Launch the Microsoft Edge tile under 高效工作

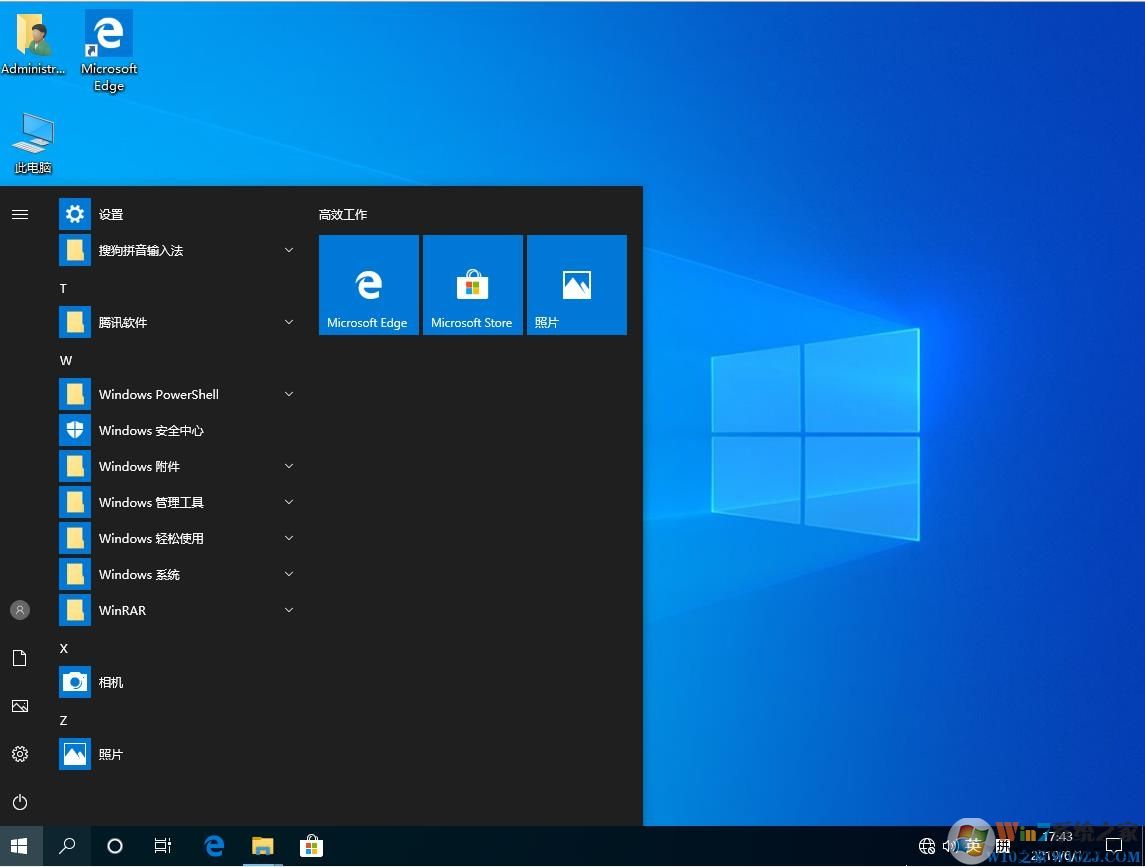(x=368, y=284)
